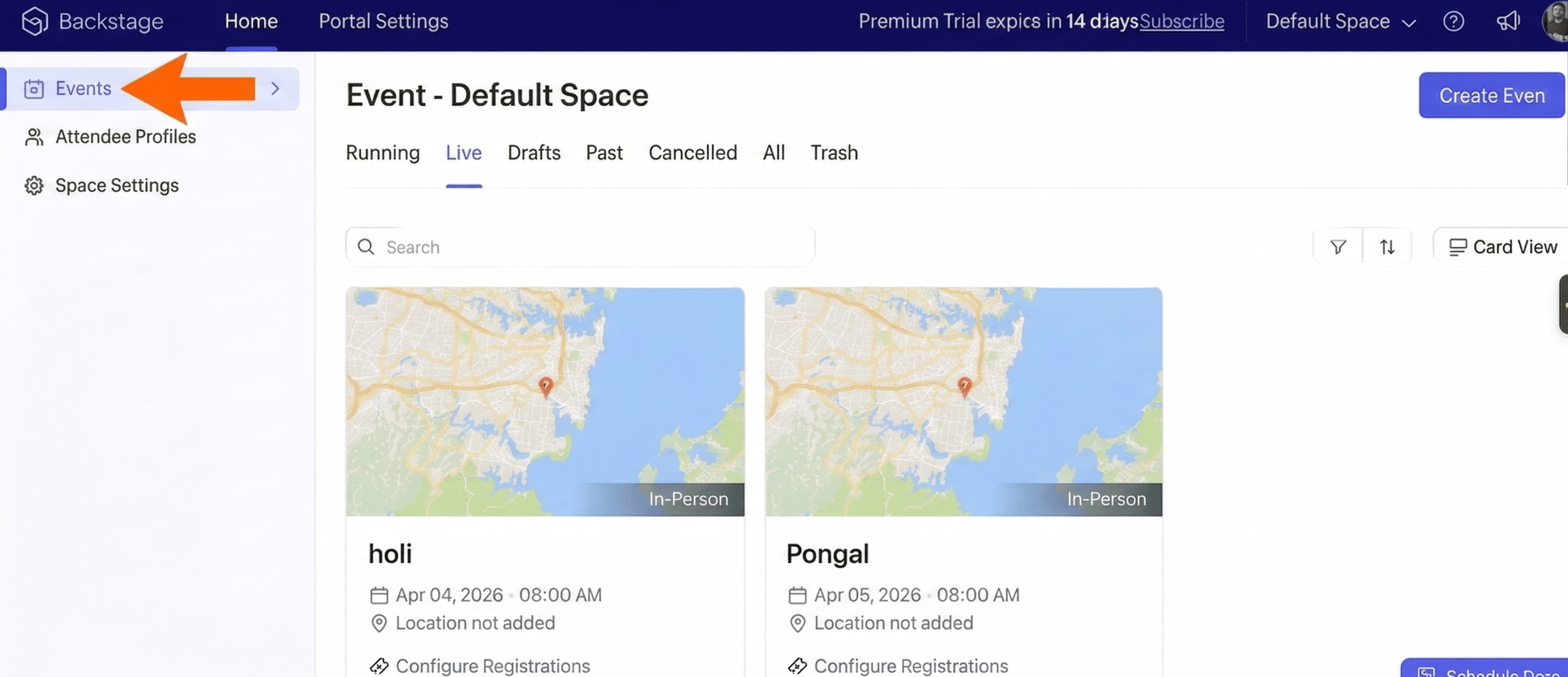Click Configure Registrations under Pongal

(x=910, y=666)
